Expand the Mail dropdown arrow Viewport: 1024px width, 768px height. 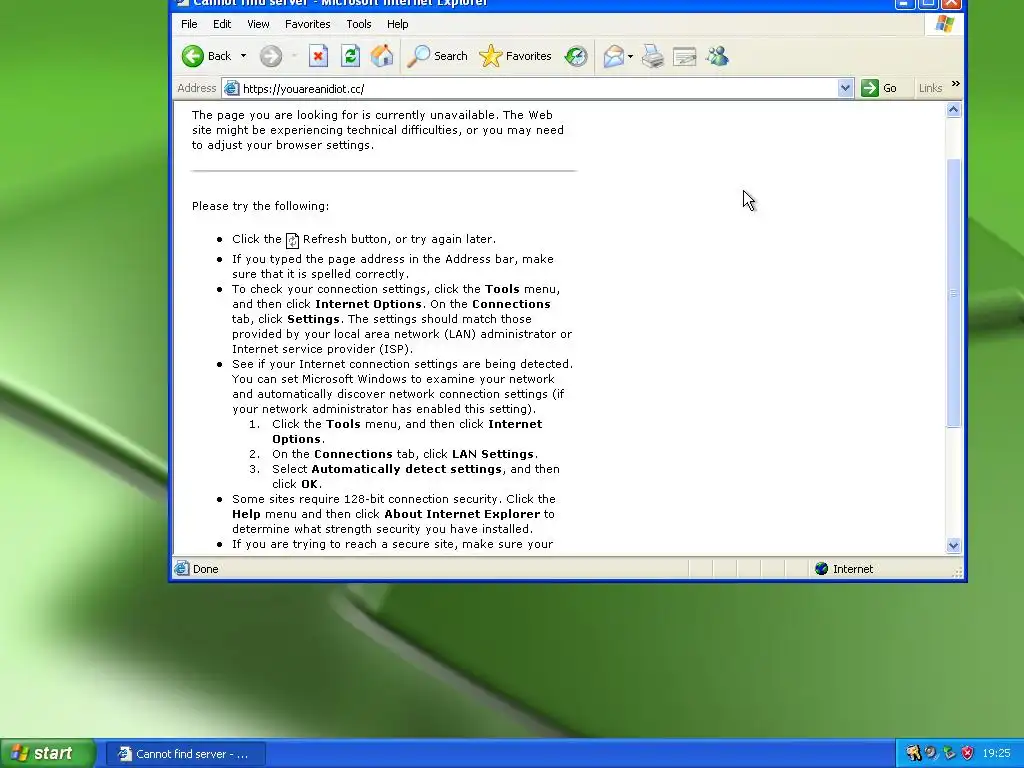tap(630, 56)
